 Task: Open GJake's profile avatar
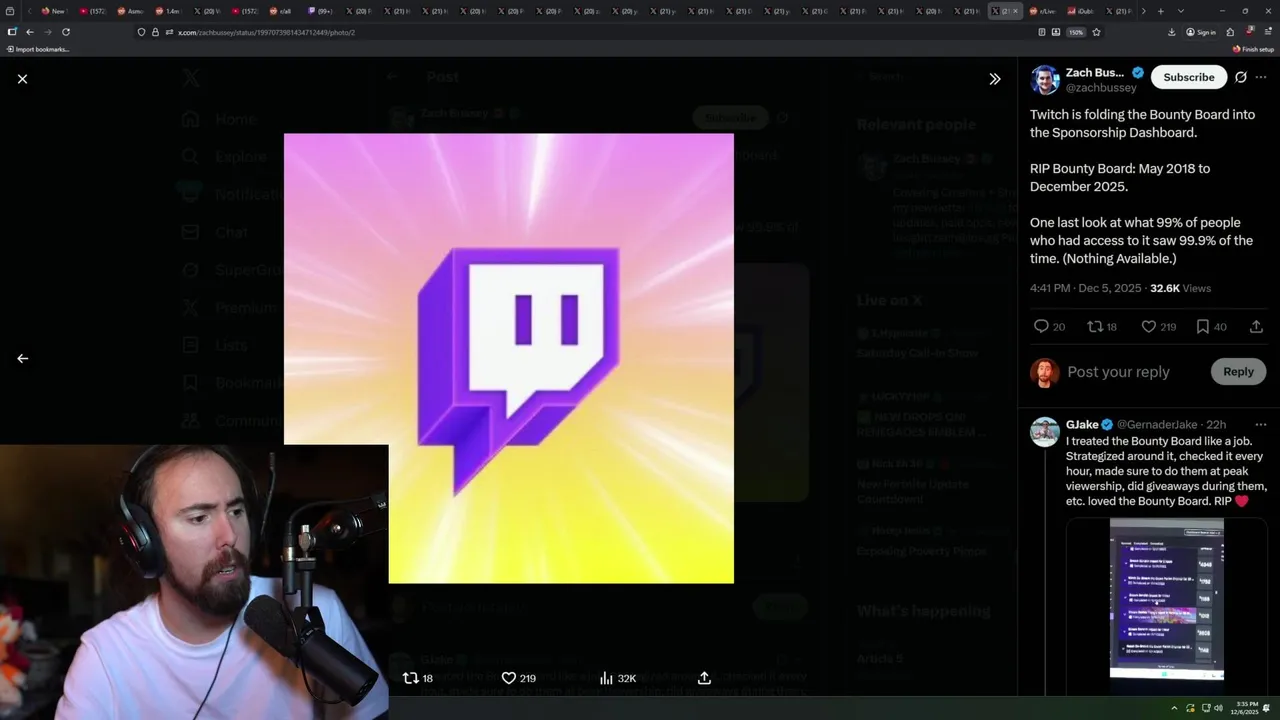pos(1045,432)
